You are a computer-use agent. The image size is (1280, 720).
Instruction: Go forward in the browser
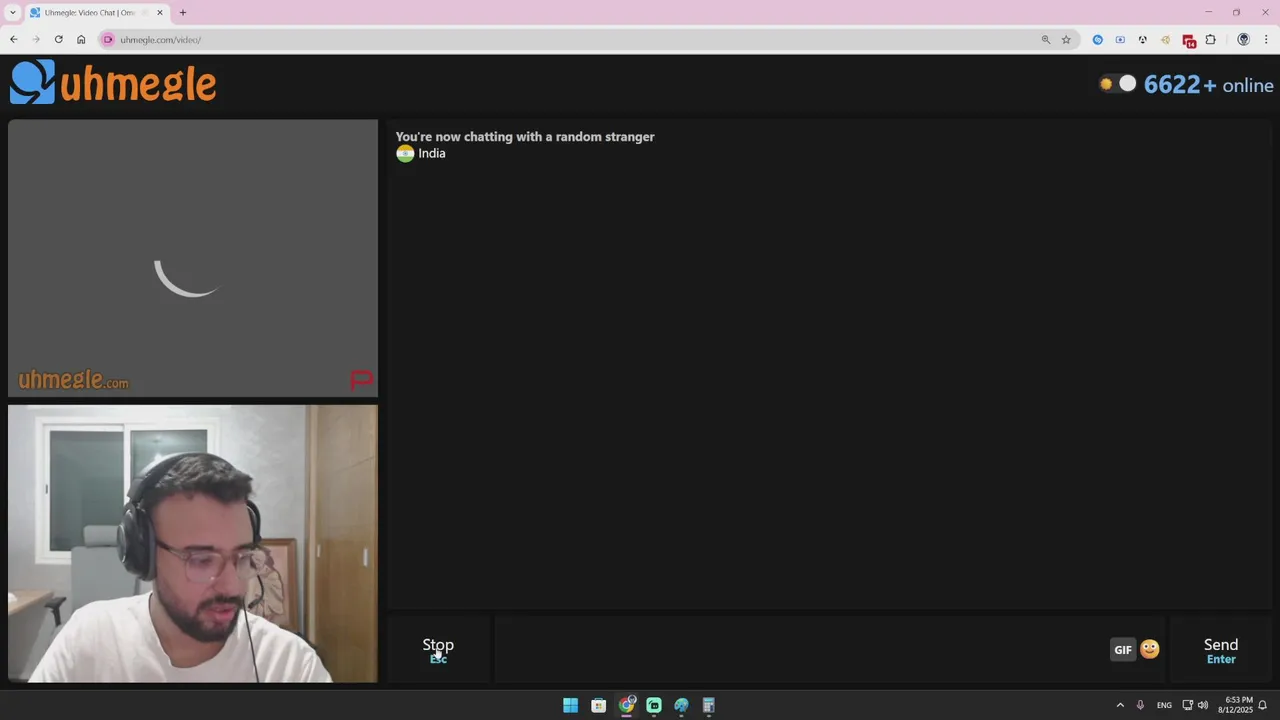point(36,39)
